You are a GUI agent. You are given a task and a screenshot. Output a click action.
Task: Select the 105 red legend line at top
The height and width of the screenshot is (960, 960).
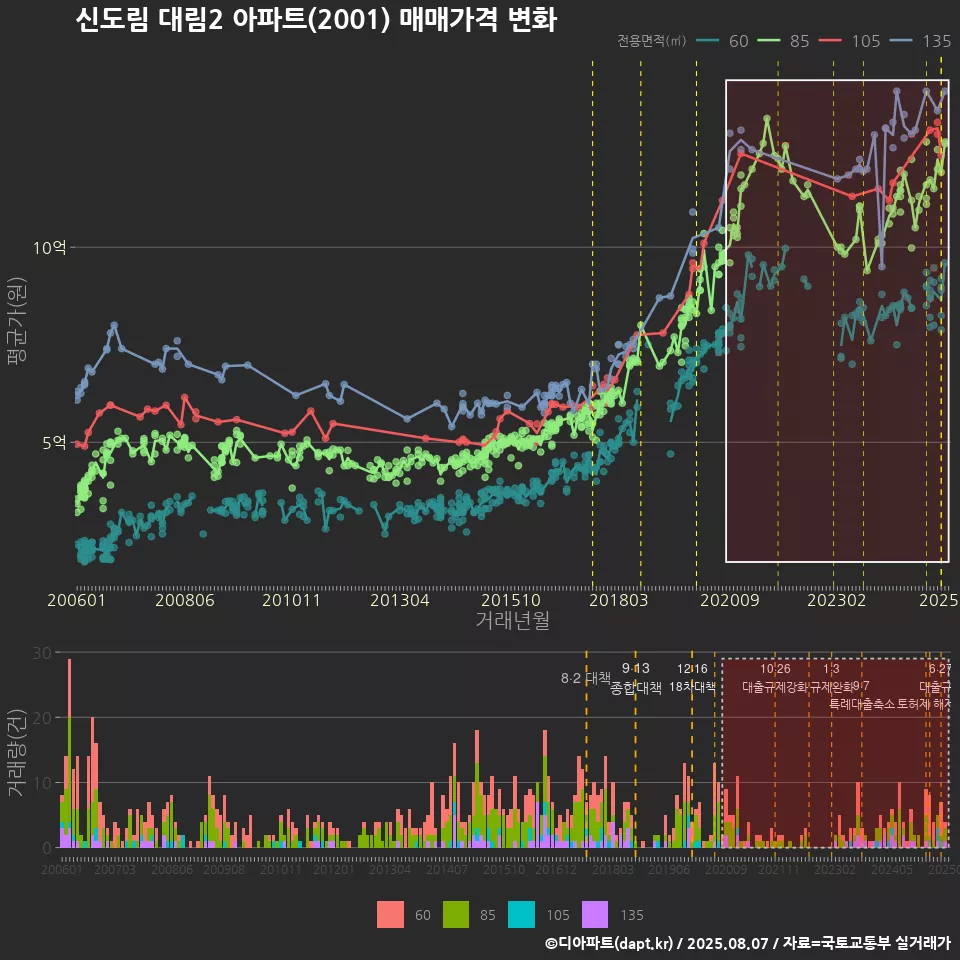pyautogui.click(x=830, y=41)
